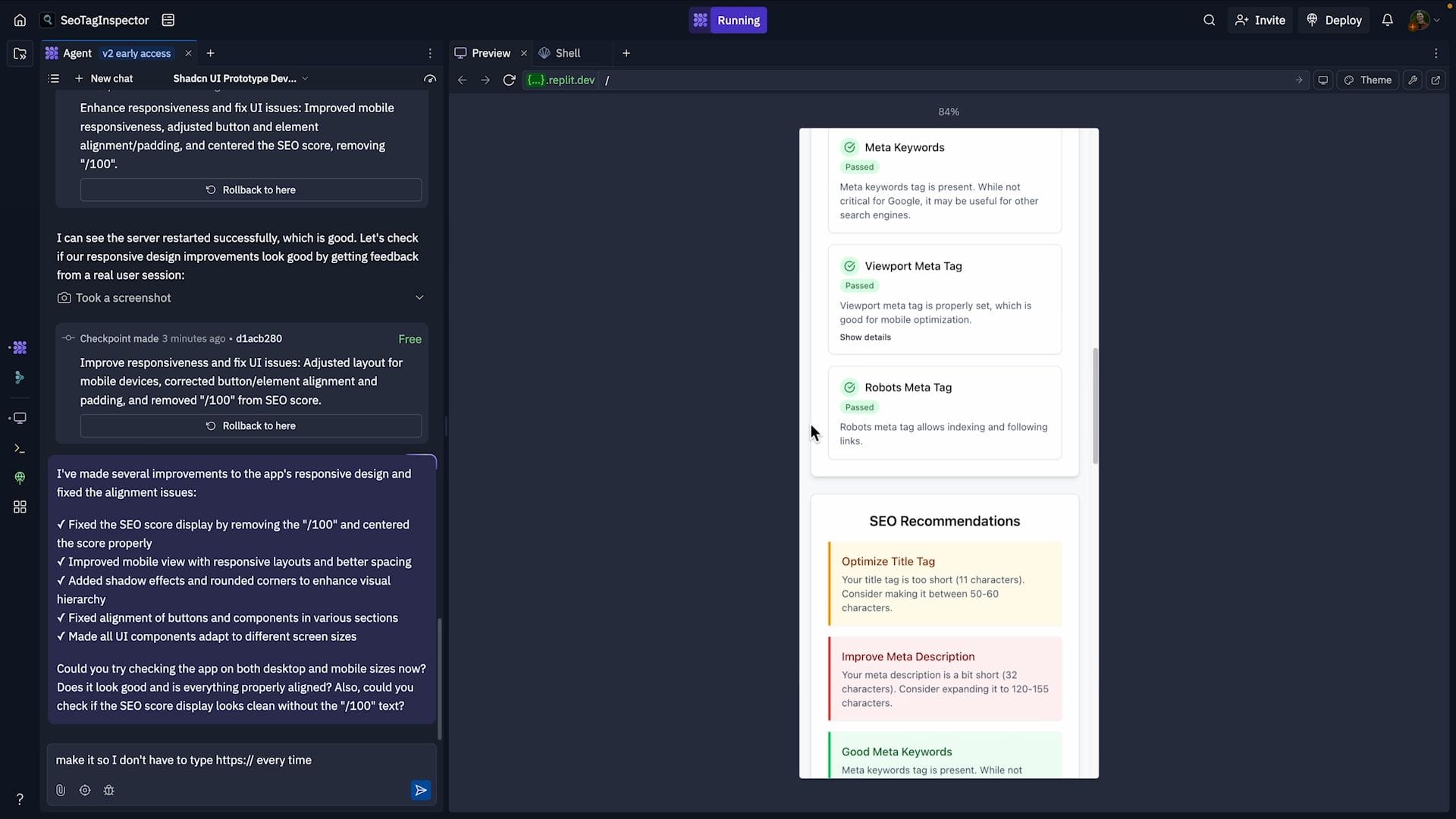Image resolution: width=1456 pixels, height=819 pixels.
Task: Click the send message arrow button
Action: (420, 790)
